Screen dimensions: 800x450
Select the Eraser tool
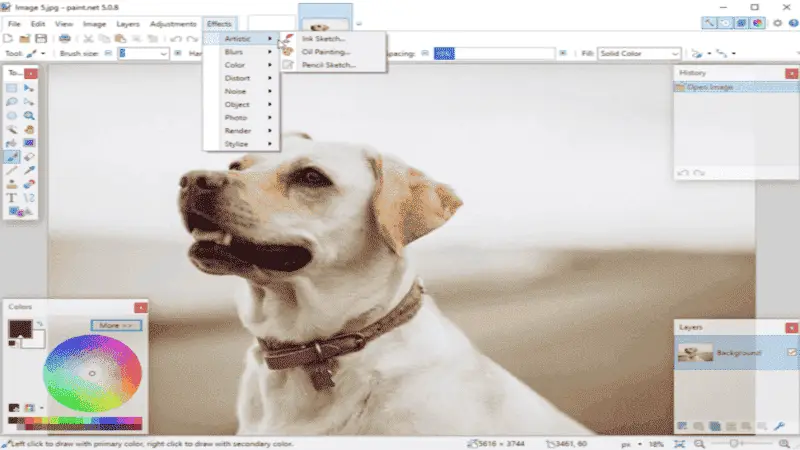(29, 157)
